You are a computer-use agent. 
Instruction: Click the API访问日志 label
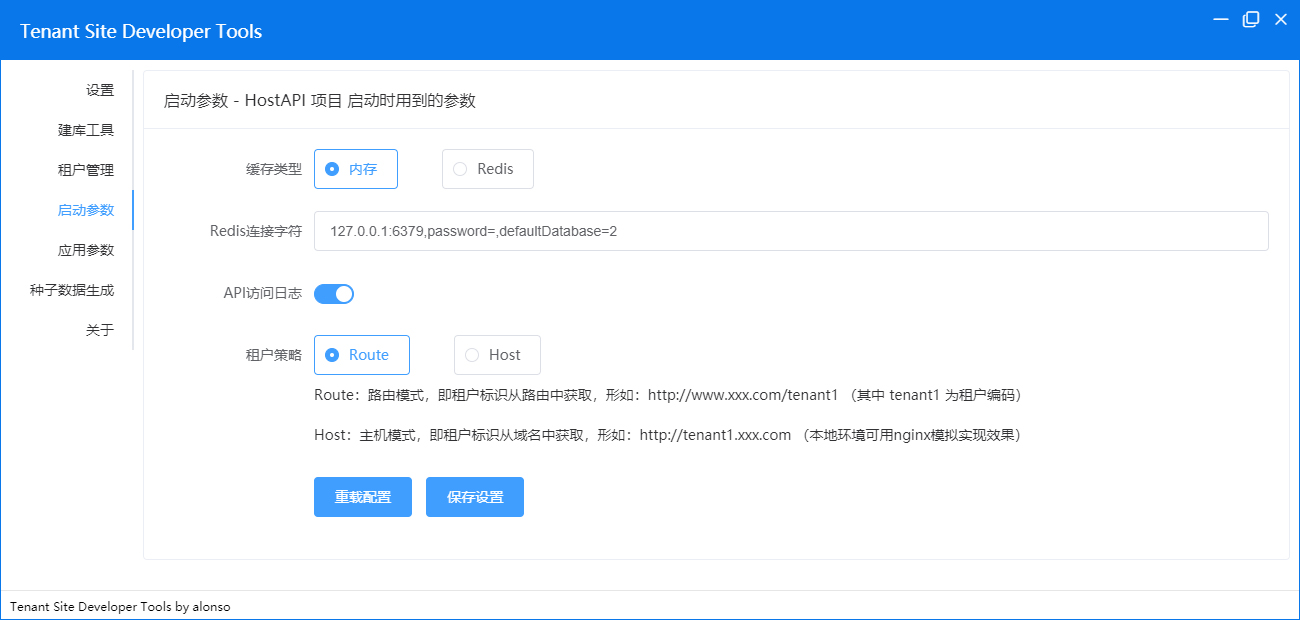(x=262, y=294)
